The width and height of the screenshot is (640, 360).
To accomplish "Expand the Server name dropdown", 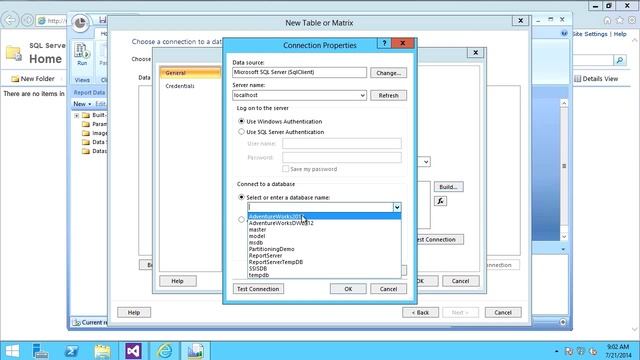I will coord(362,95).
